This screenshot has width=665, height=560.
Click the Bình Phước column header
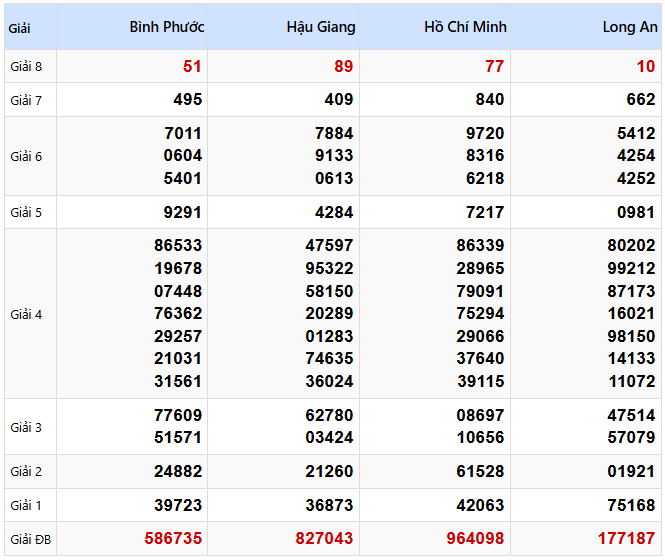tap(166, 27)
